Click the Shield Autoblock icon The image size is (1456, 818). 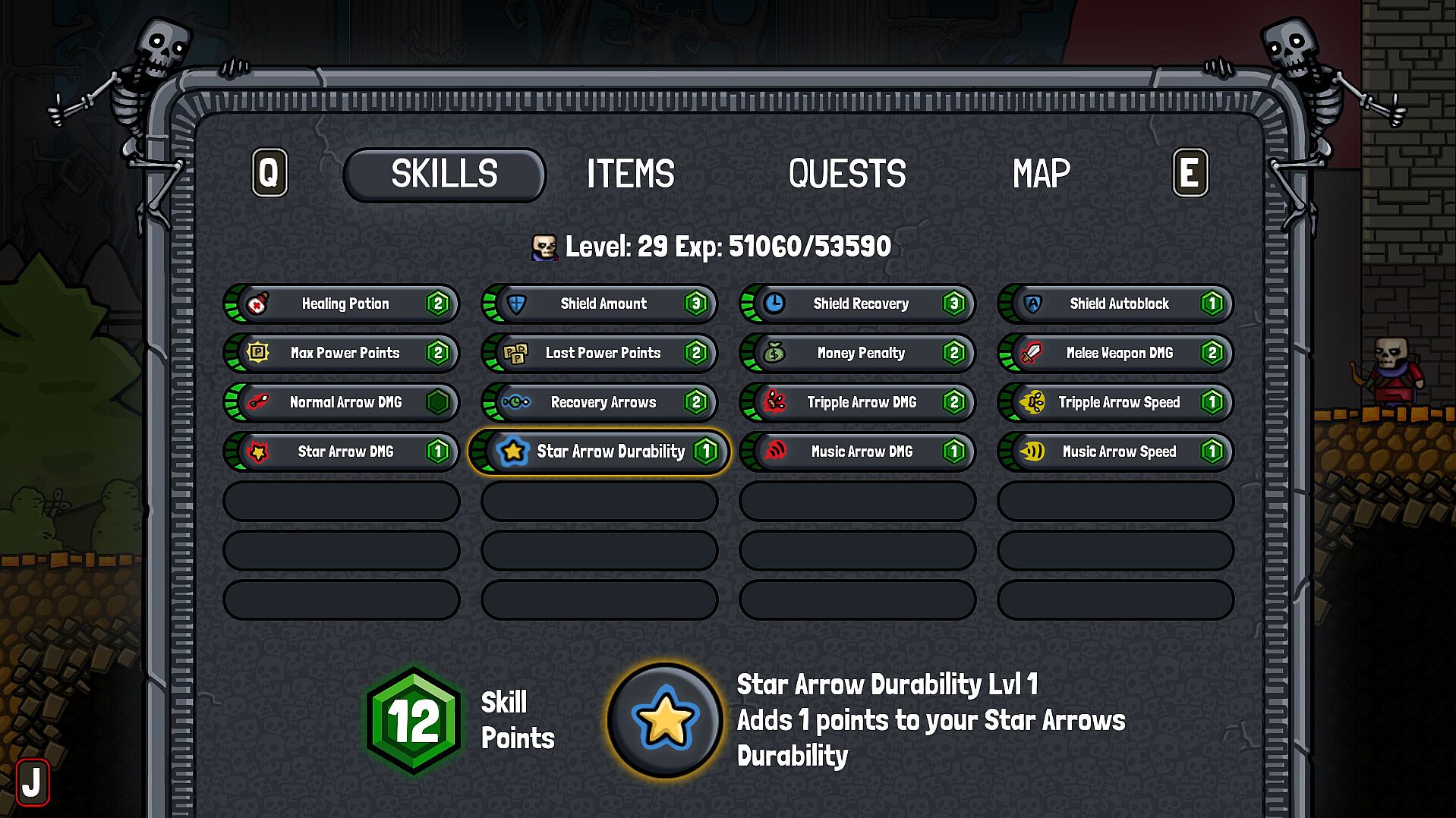point(1032,304)
